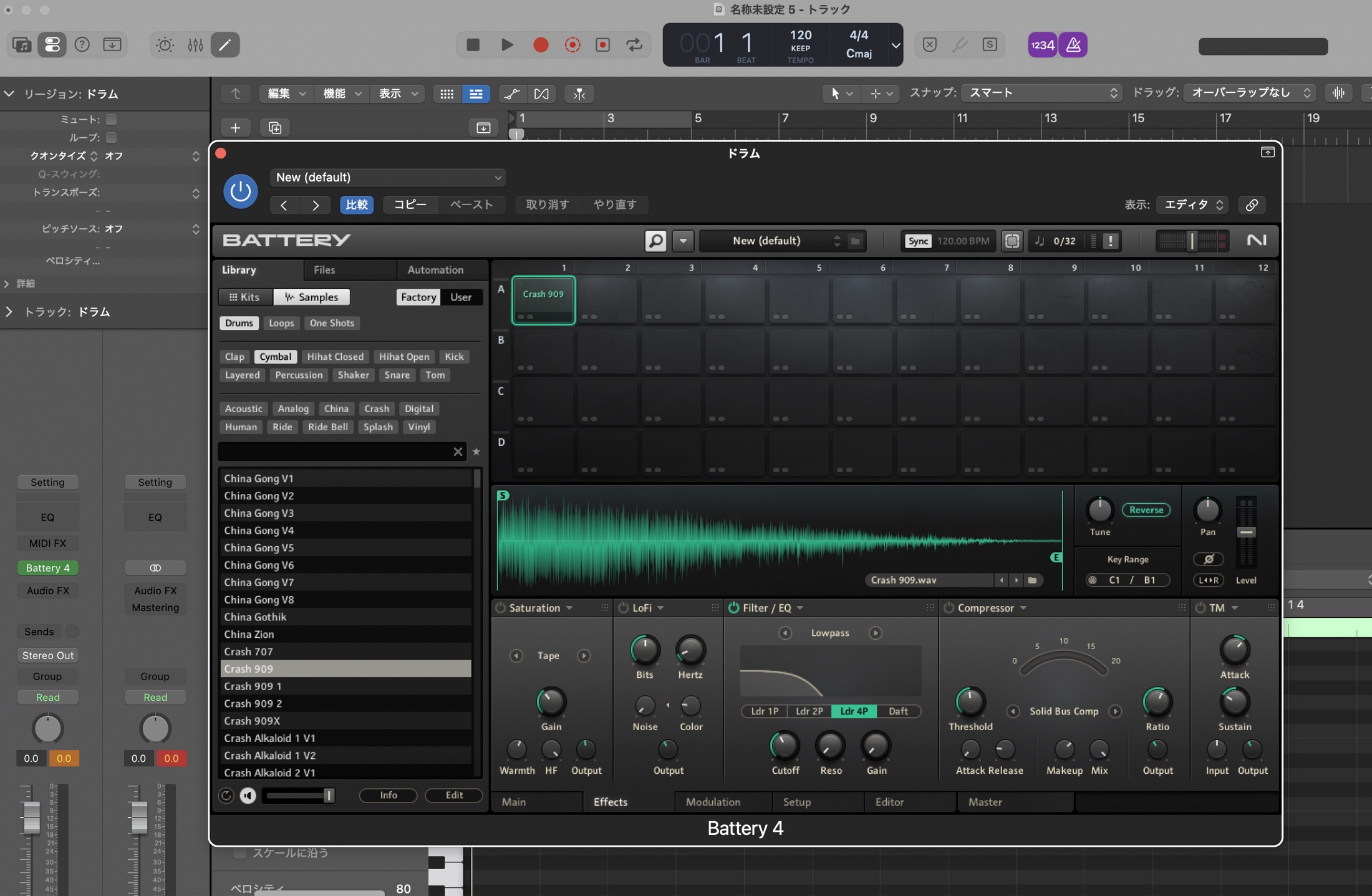The width and height of the screenshot is (1372, 896).
Task: Click the plugin link chain icon
Action: (1251, 205)
